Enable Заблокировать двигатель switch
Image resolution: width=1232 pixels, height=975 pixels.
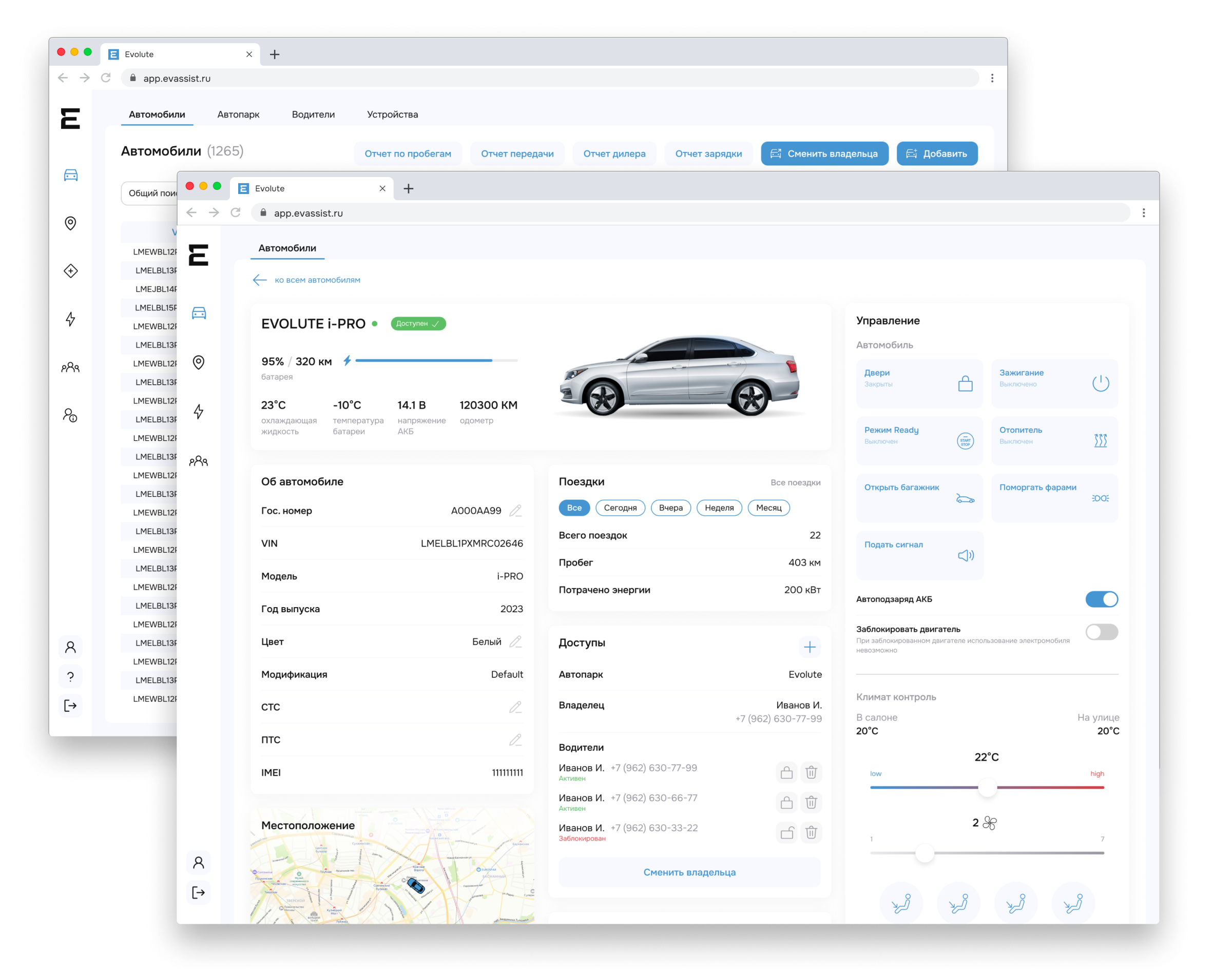pyautogui.click(x=1103, y=633)
